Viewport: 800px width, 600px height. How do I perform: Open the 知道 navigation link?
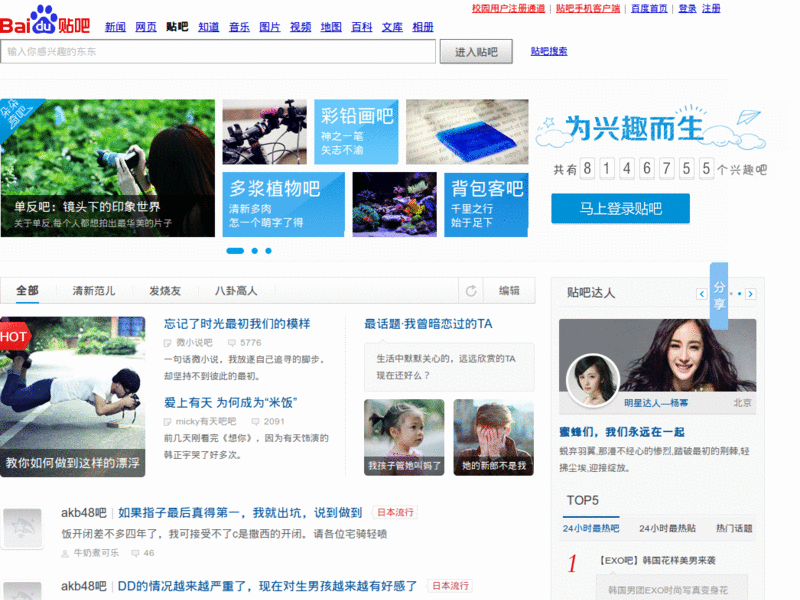(209, 27)
